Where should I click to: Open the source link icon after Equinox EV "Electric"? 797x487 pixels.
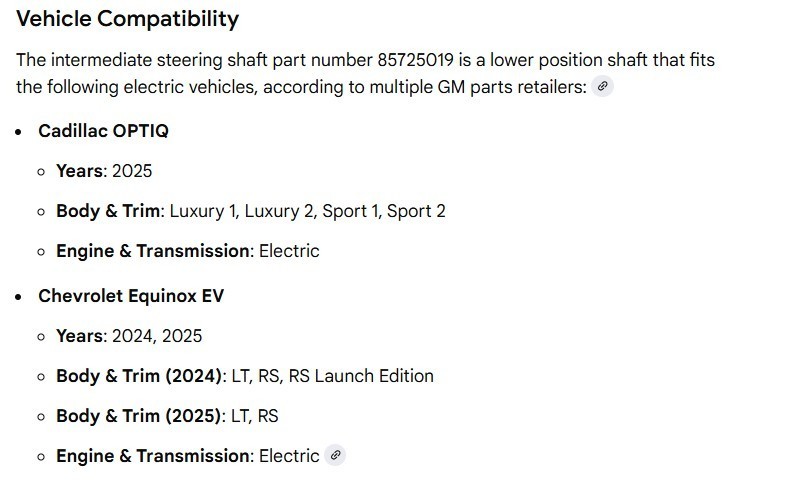click(x=336, y=456)
